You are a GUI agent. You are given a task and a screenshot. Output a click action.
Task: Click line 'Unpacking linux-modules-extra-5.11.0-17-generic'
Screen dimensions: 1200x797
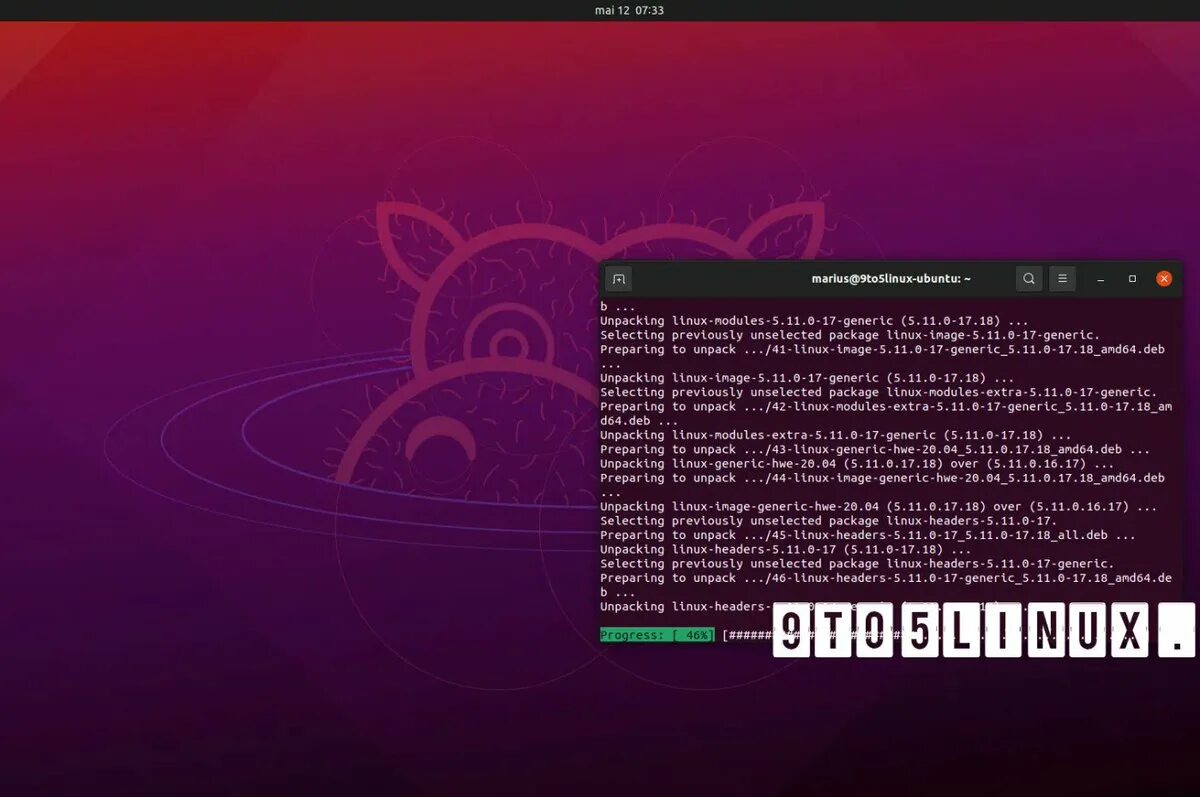click(x=836, y=435)
